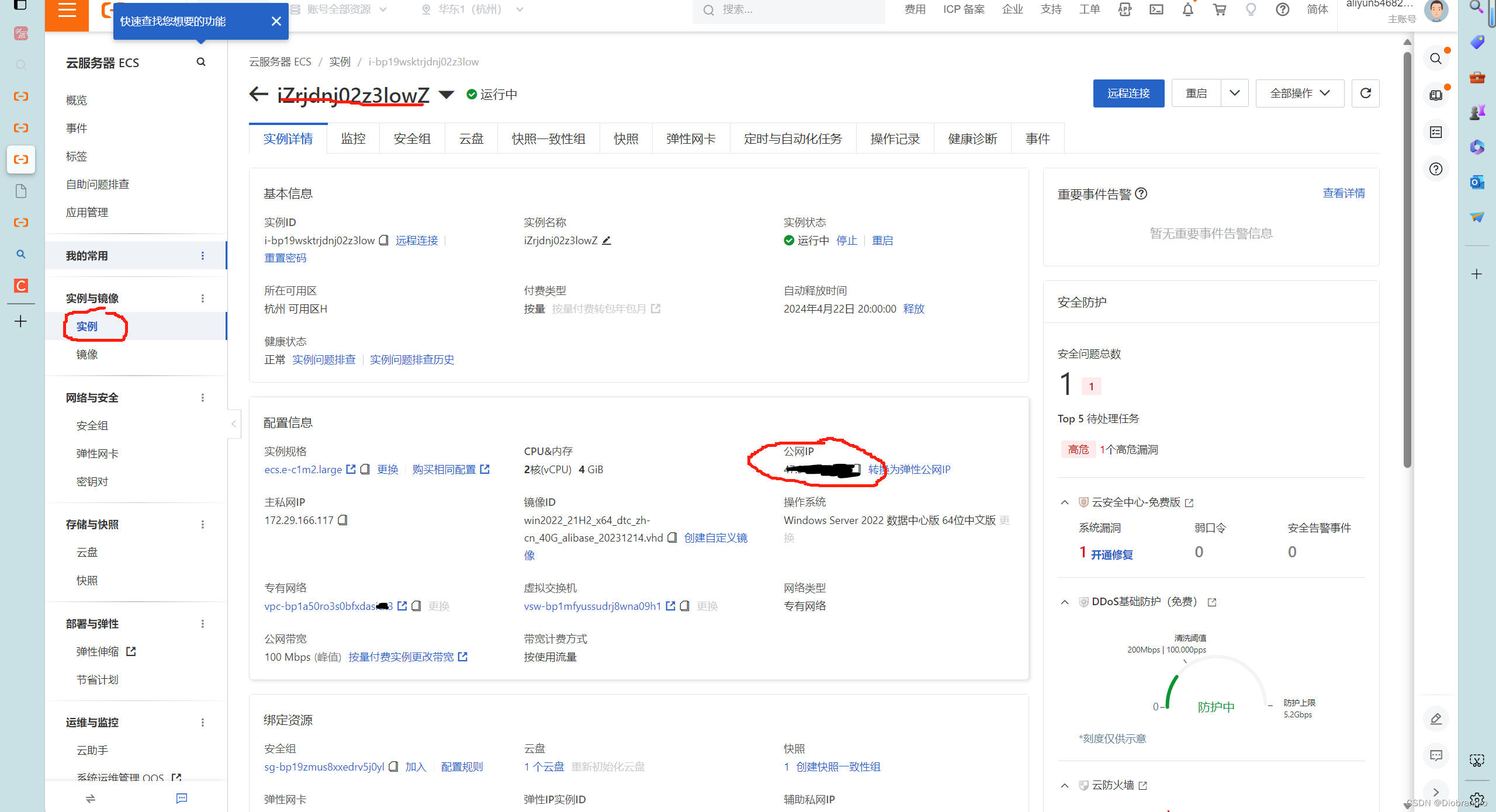The width and height of the screenshot is (1496, 812).
Task: Collapse the 云安全中心-免费版 section
Action: click(x=1065, y=502)
